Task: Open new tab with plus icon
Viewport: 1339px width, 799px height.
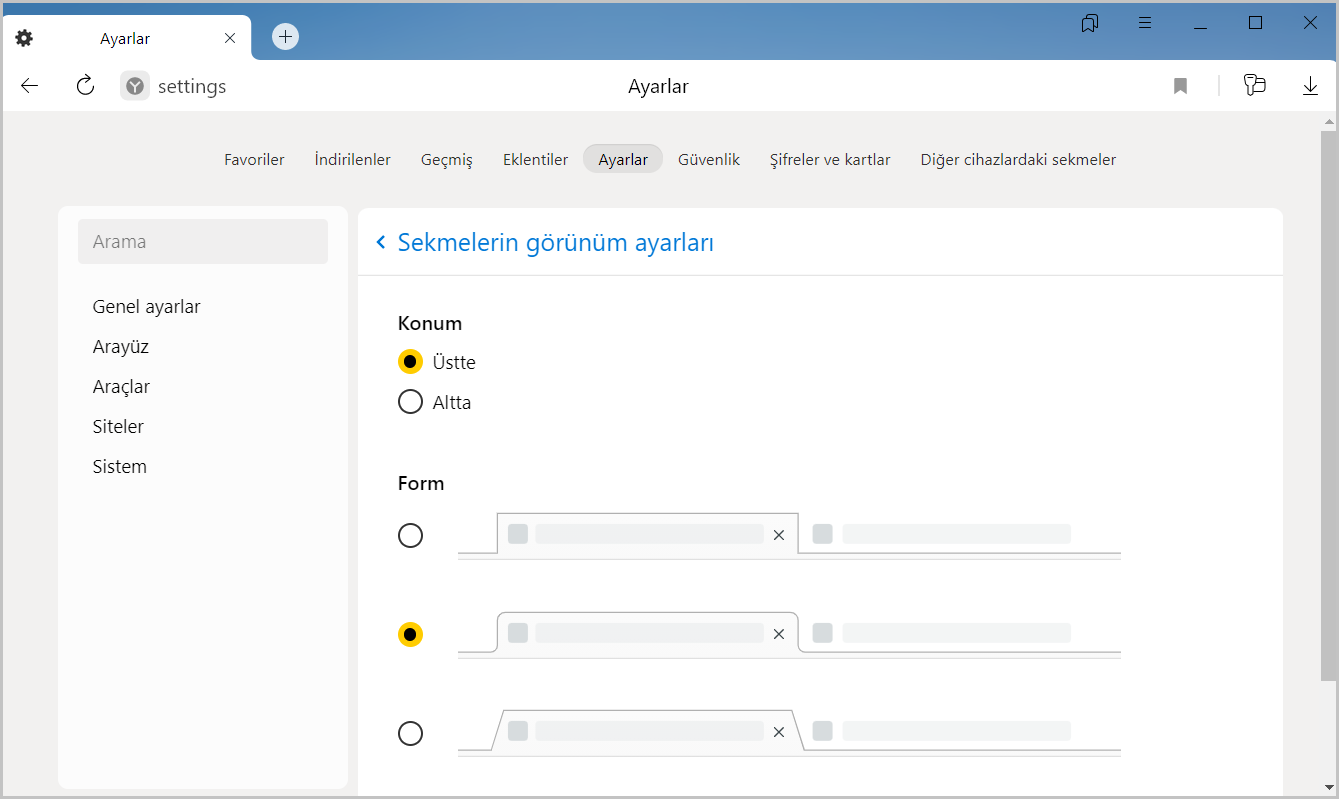Action: pyautogui.click(x=286, y=37)
